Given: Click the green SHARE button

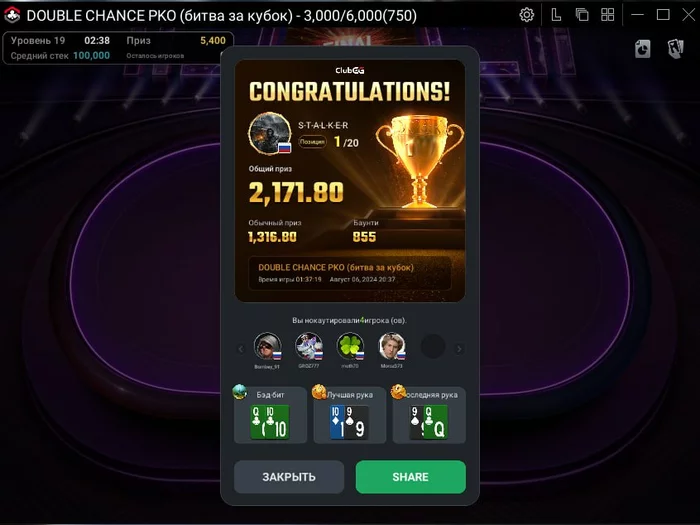Looking at the screenshot, I should coord(411,477).
